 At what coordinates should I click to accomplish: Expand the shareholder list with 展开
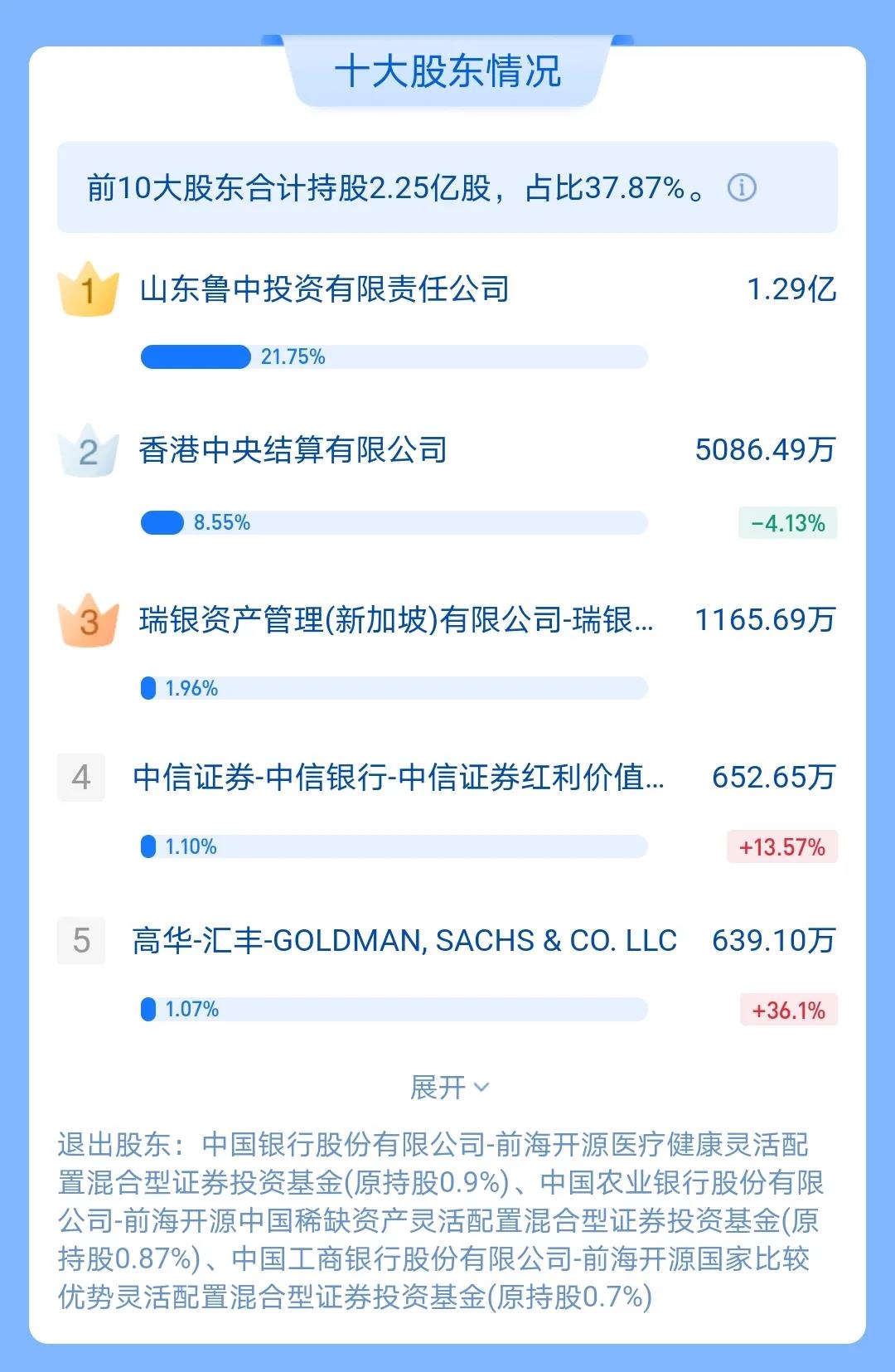point(448,1088)
